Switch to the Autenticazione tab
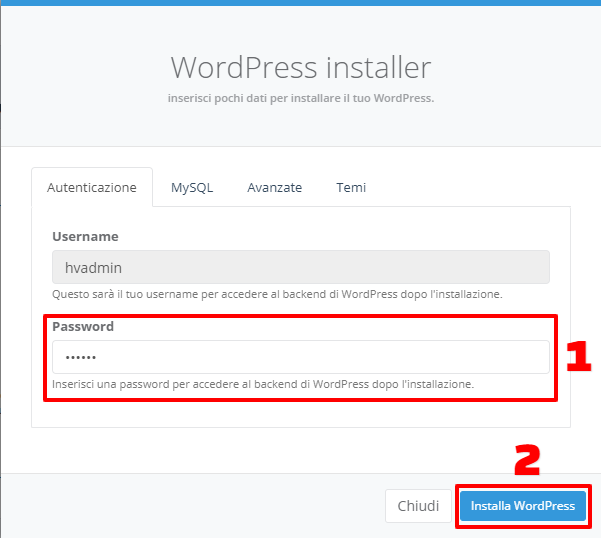 coord(92,187)
